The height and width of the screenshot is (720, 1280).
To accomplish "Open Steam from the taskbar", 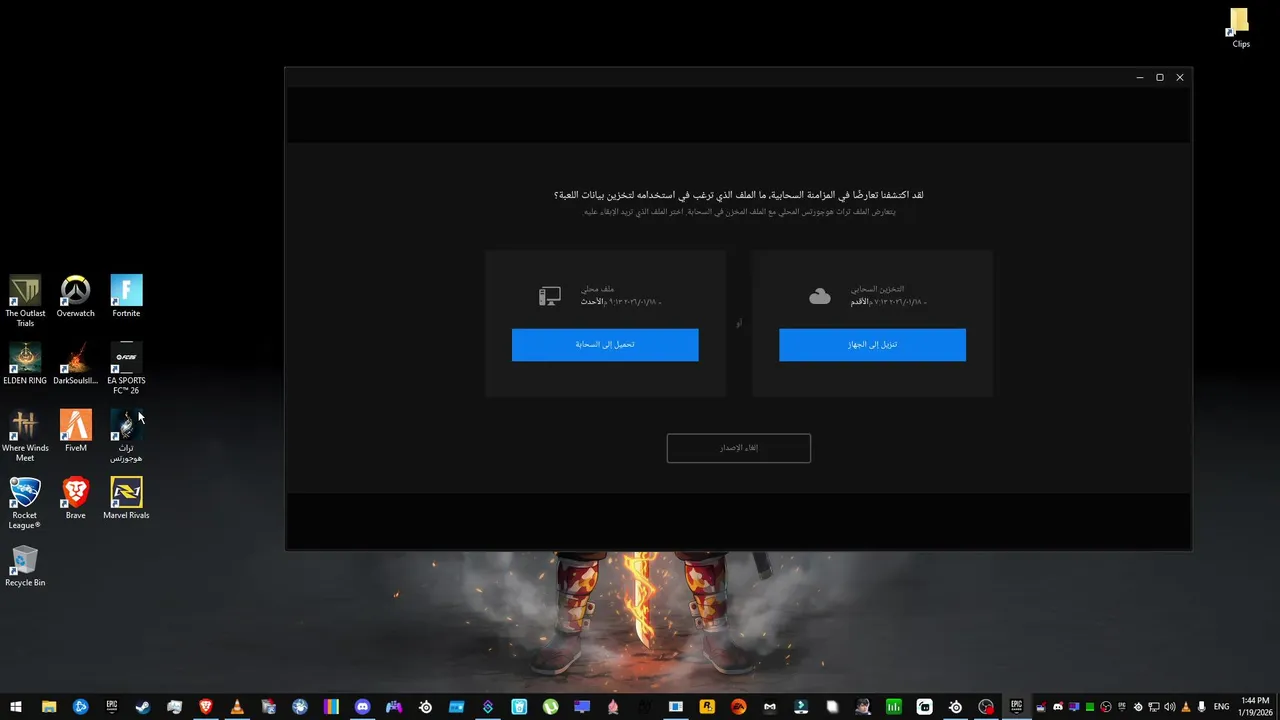I will click(143, 707).
